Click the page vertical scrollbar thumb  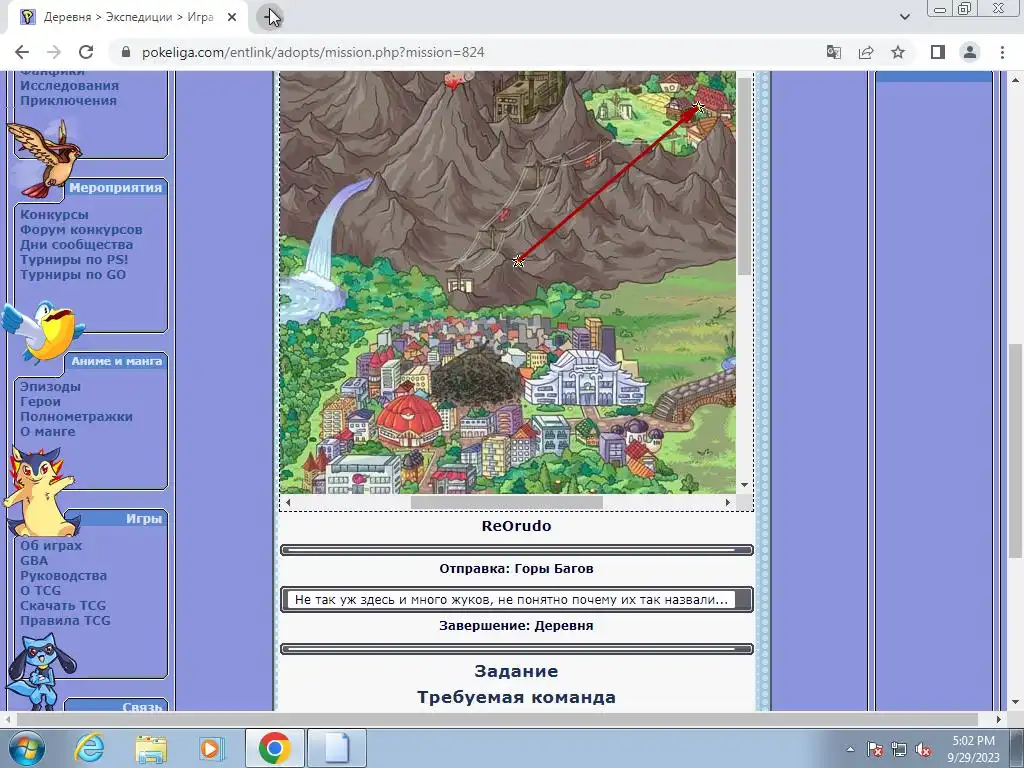(1016, 451)
